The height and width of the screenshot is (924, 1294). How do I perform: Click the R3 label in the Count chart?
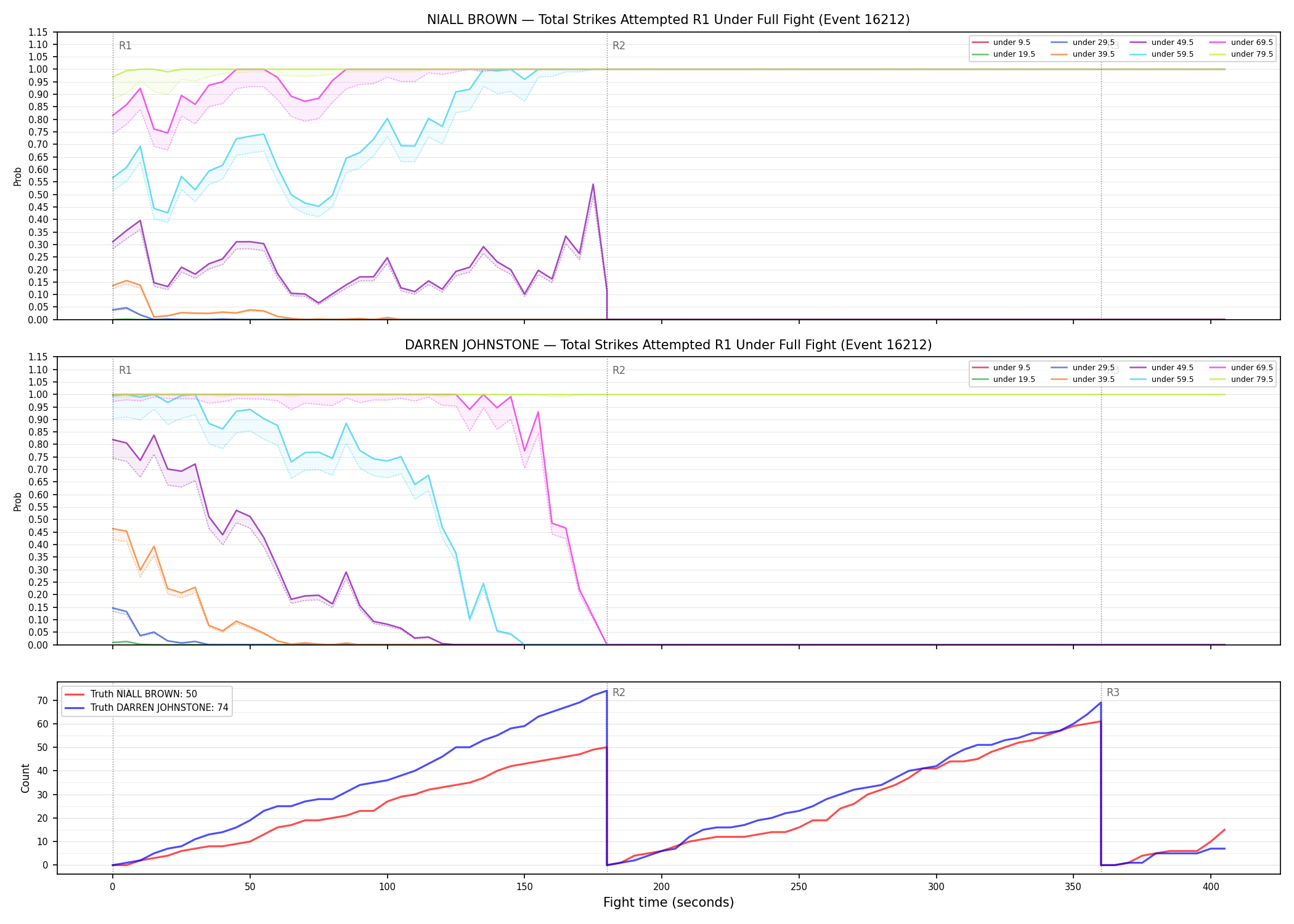click(x=1113, y=692)
